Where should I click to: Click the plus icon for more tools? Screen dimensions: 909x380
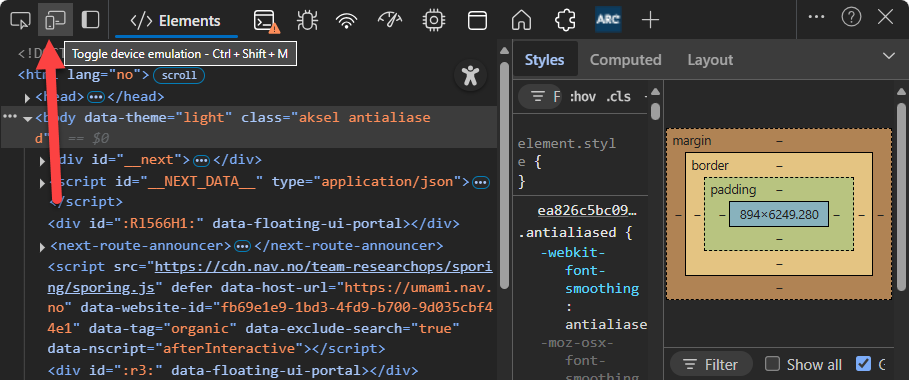point(650,21)
